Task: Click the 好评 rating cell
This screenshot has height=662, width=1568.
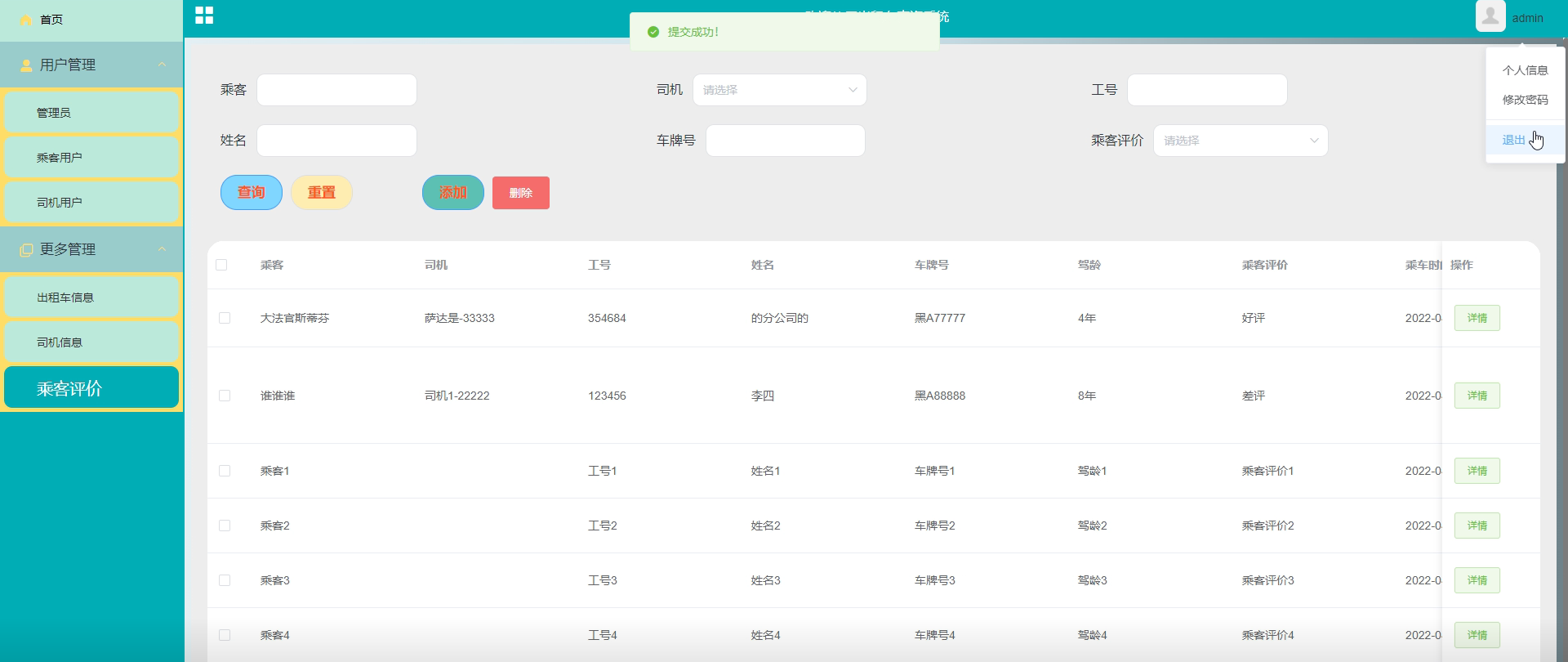Action: coord(1254,318)
